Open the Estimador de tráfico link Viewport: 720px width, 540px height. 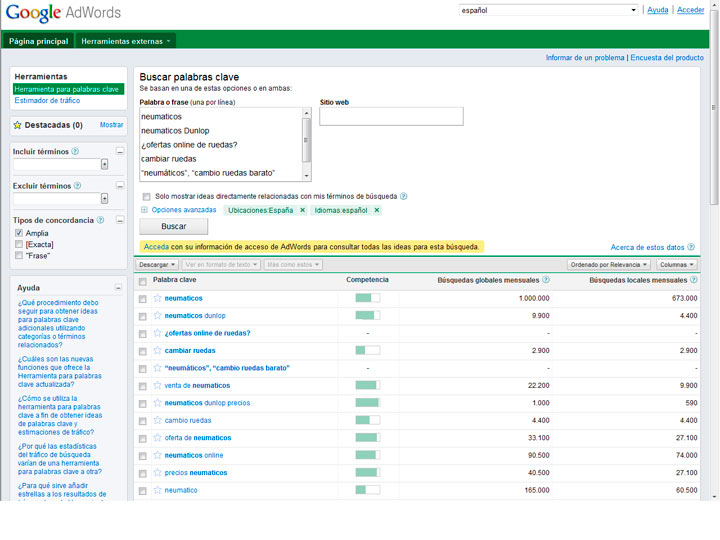(x=47, y=101)
